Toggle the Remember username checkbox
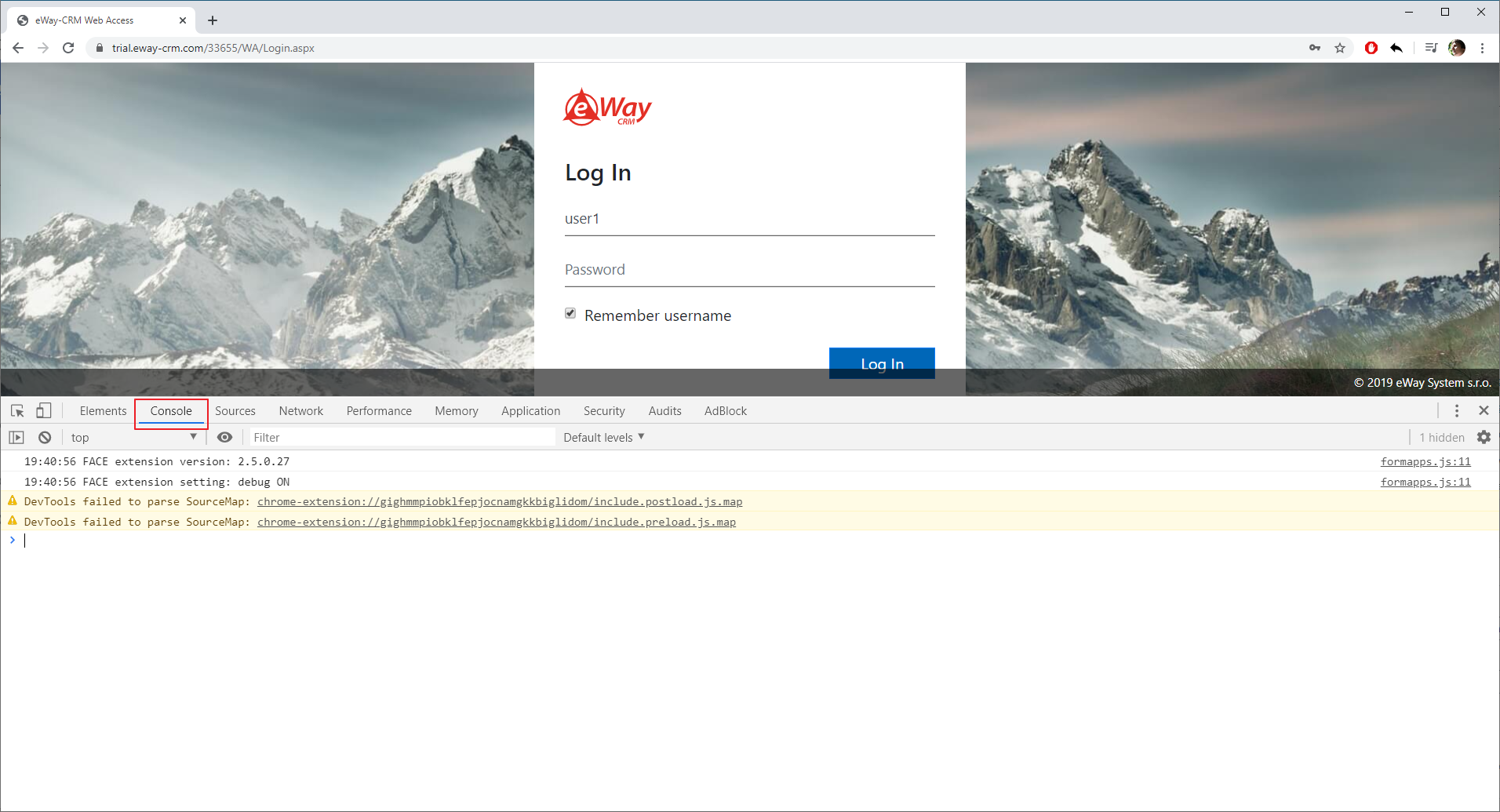Screen dimensions: 1500x812 [570, 314]
